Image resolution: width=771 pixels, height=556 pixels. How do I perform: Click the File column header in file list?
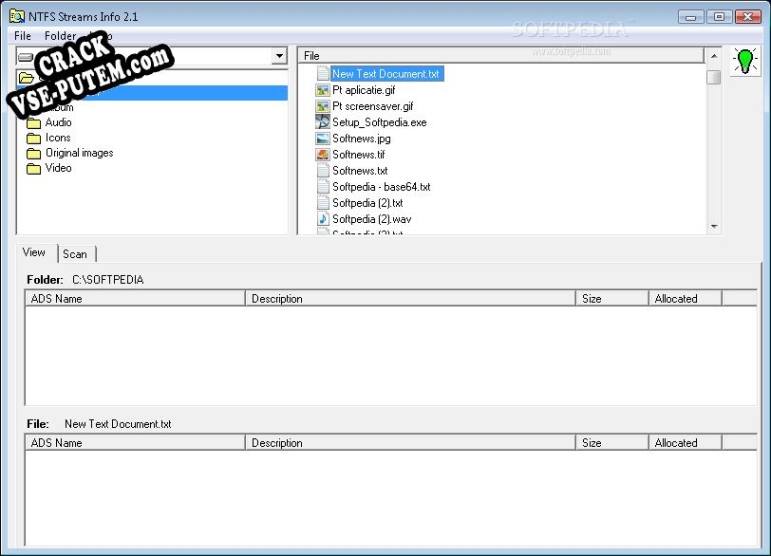(x=501, y=56)
